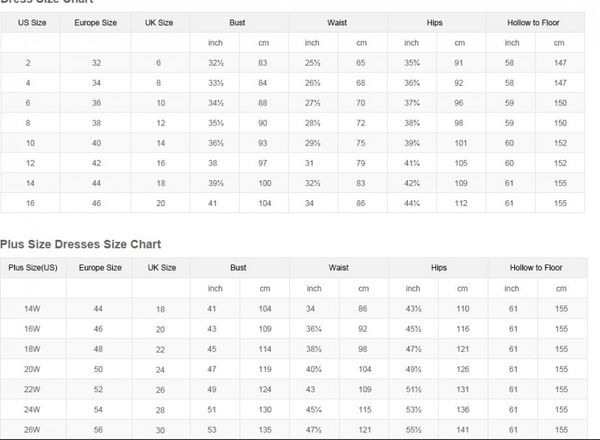Click the "Plus Size(US)" column header
Viewport: 600px width, 440px height.
pos(34,268)
